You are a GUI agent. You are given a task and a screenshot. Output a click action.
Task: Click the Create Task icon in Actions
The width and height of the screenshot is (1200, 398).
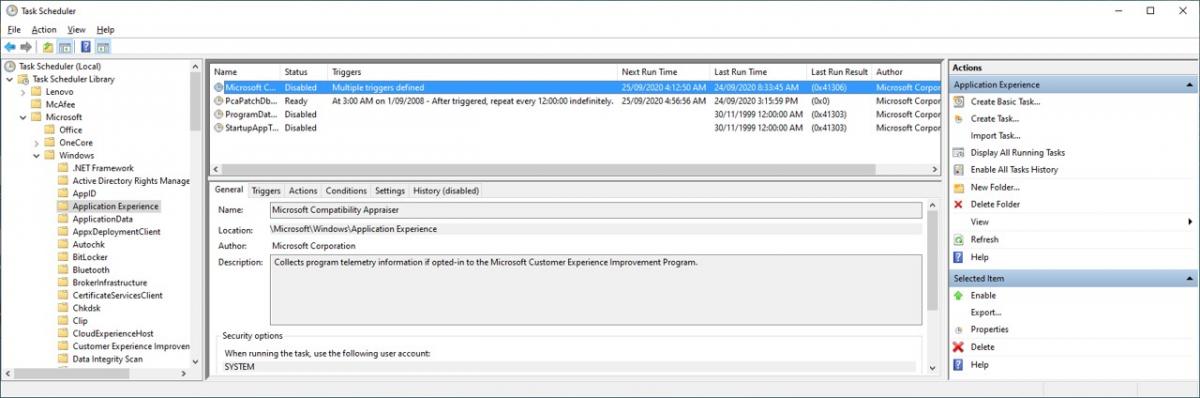959,119
